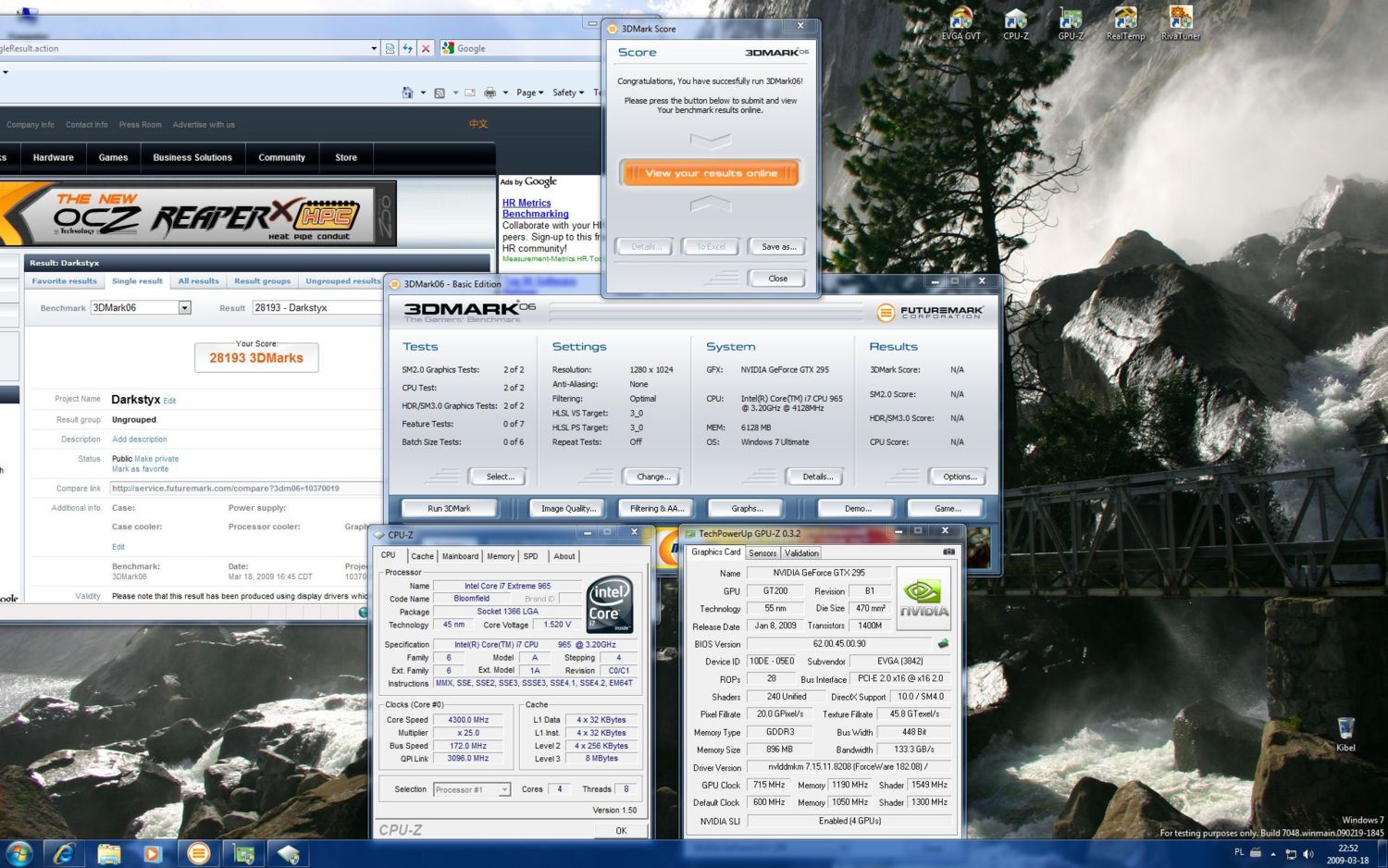Screen dimensions: 1388x868
Task: Click GPU-Z screenshot camera icon
Action: point(948,552)
